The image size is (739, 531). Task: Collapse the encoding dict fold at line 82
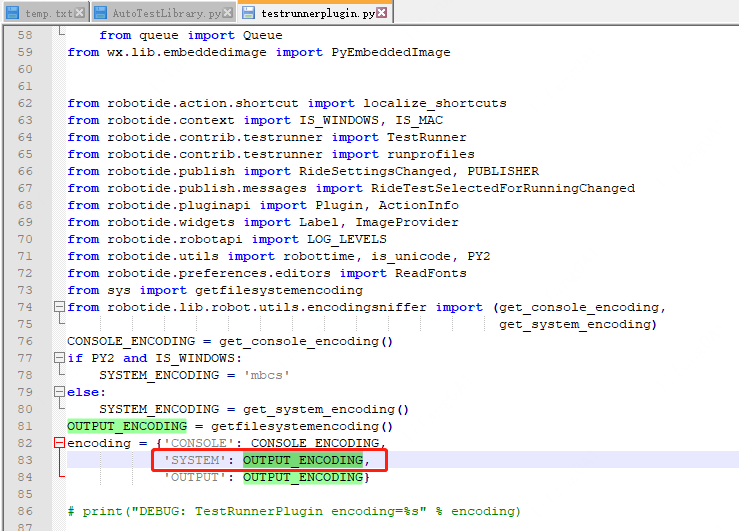click(59, 443)
